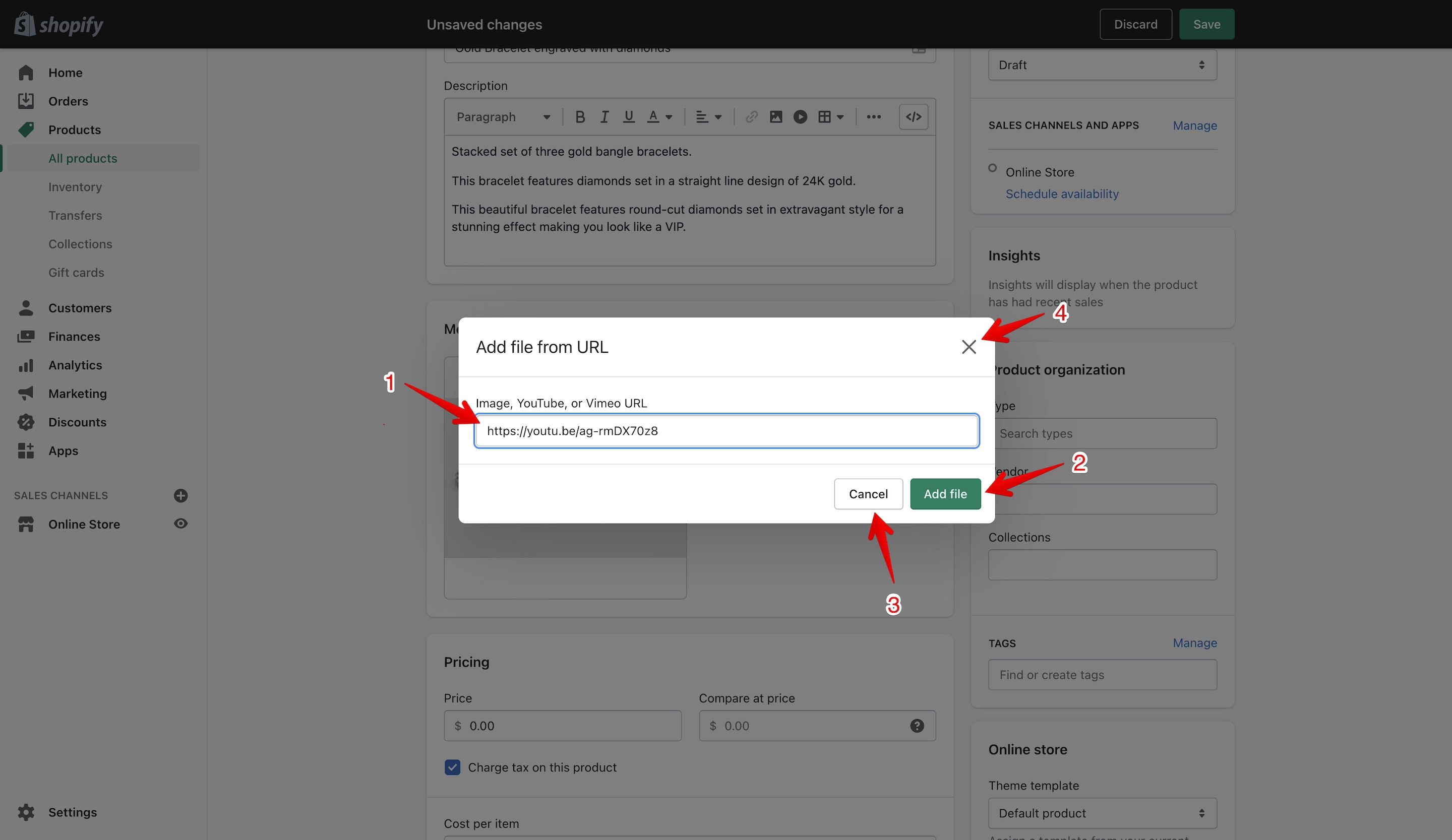Open Settings in the sidebar
The height and width of the screenshot is (840, 1452).
click(72, 812)
